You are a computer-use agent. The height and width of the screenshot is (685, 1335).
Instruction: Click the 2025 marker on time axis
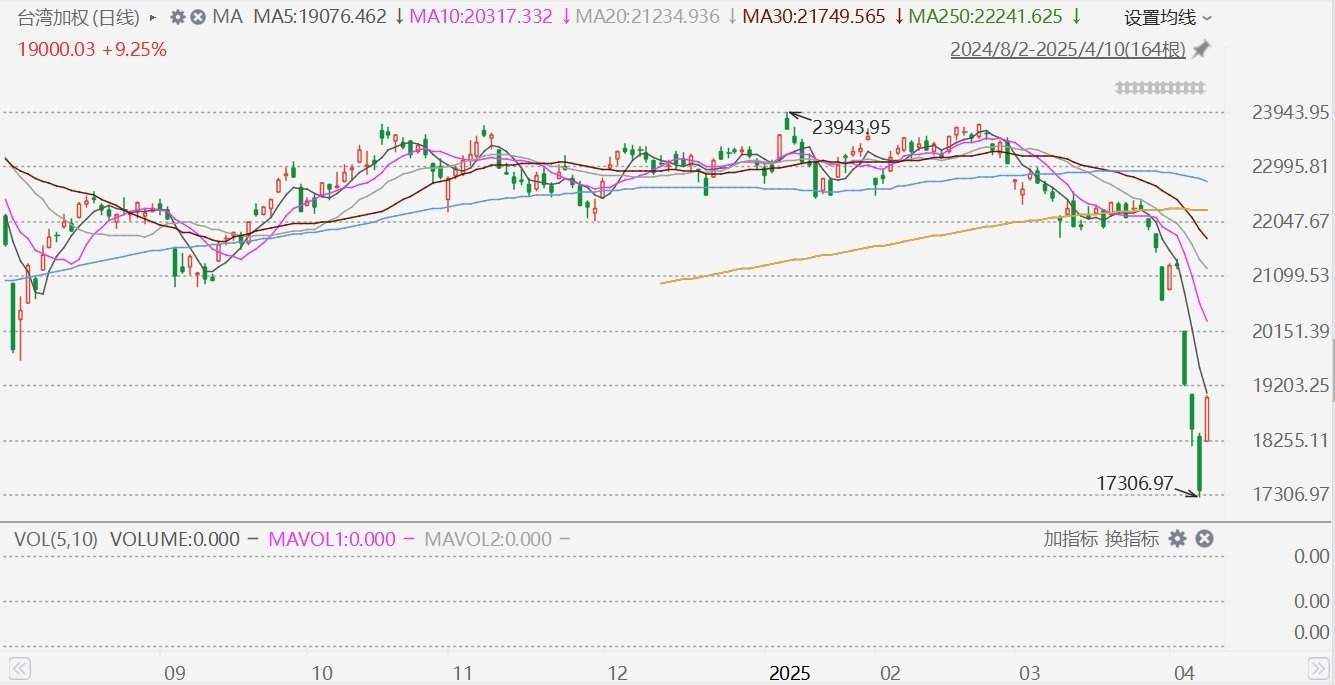click(x=789, y=671)
